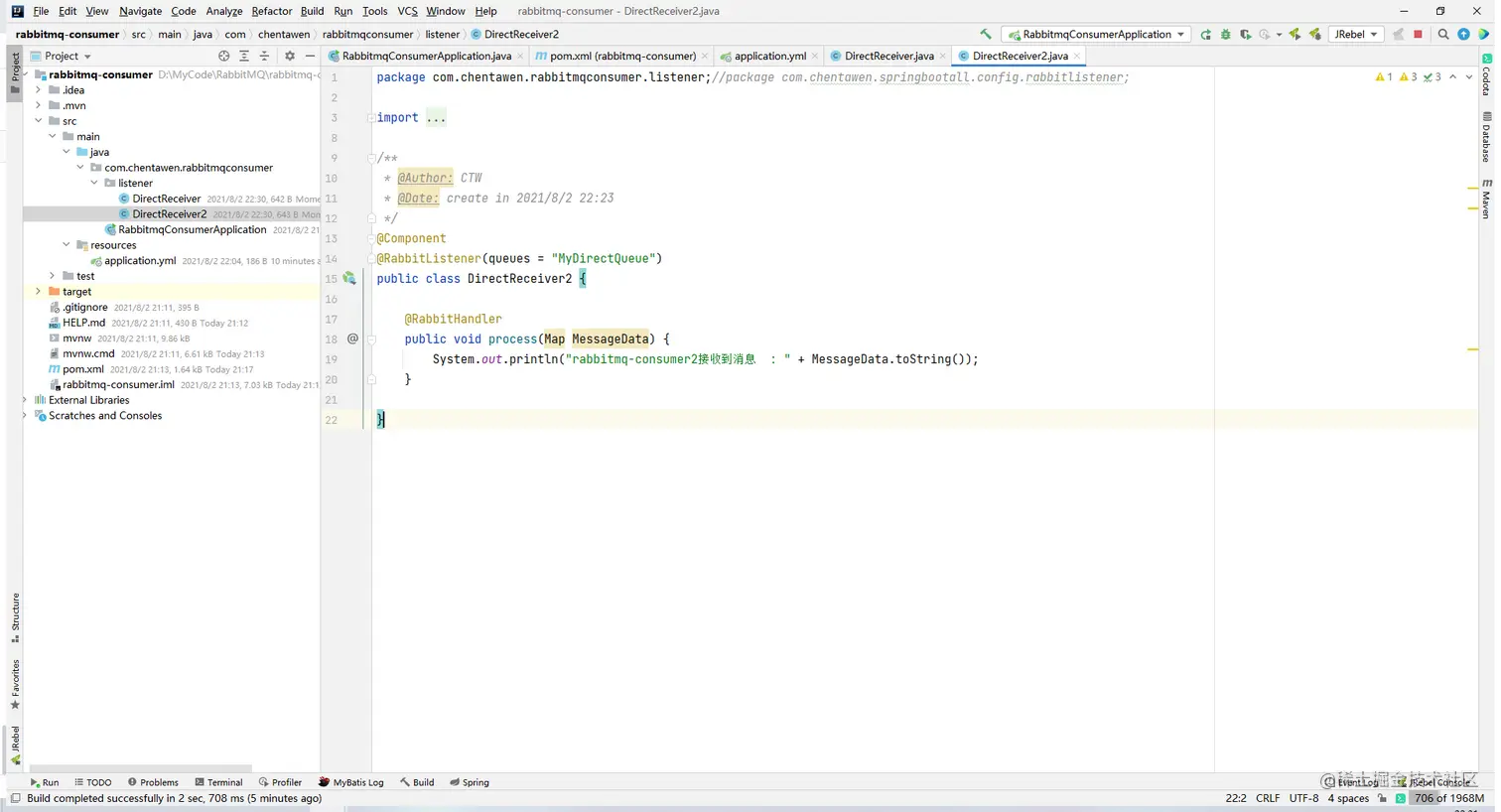
Task: Open Search Everywhere magnifier icon
Action: pos(1443,34)
